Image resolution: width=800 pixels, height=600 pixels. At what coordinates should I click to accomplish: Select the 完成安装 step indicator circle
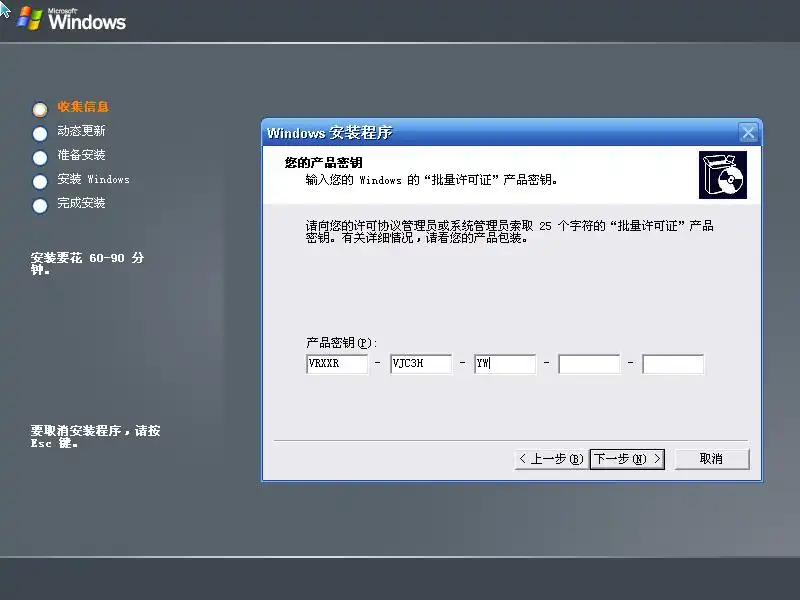click(40, 206)
